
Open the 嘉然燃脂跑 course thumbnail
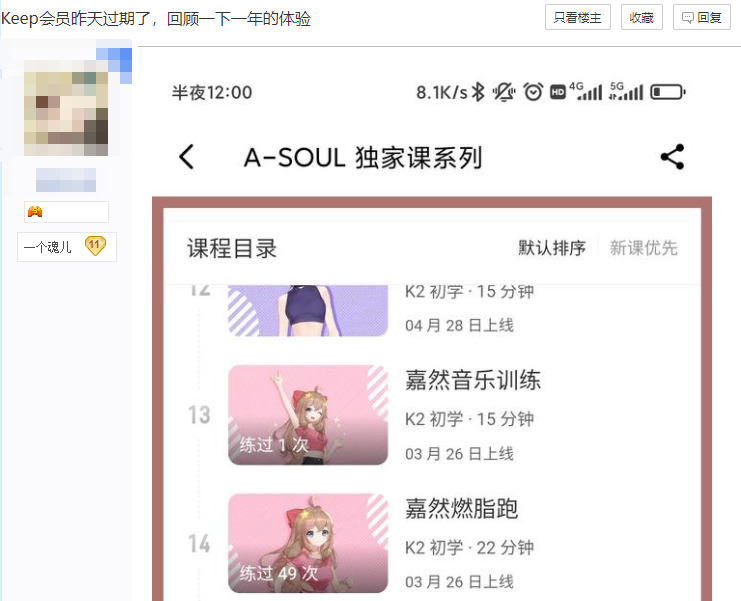[308, 543]
